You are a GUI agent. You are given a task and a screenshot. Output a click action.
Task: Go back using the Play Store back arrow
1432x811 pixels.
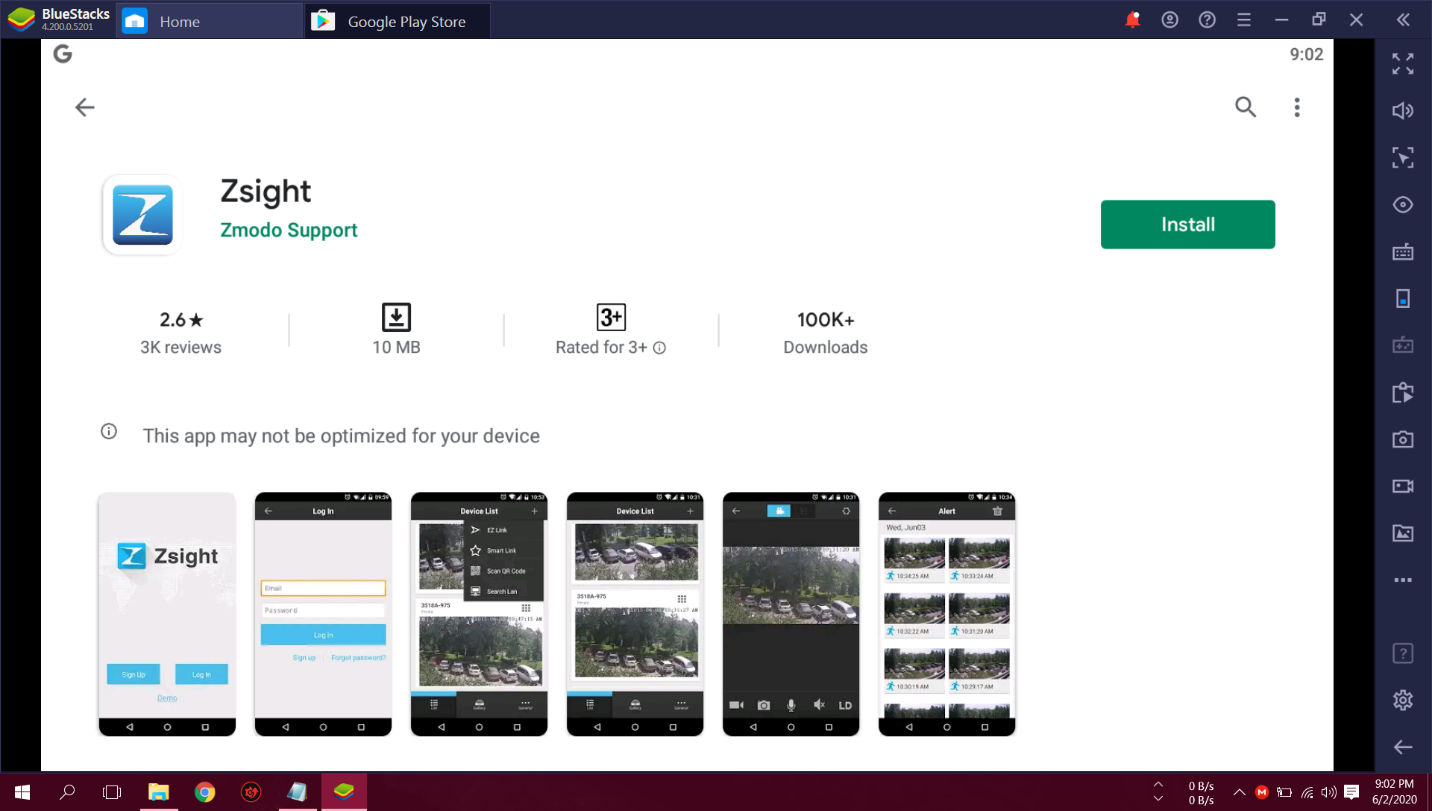click(x=85, y=108)
